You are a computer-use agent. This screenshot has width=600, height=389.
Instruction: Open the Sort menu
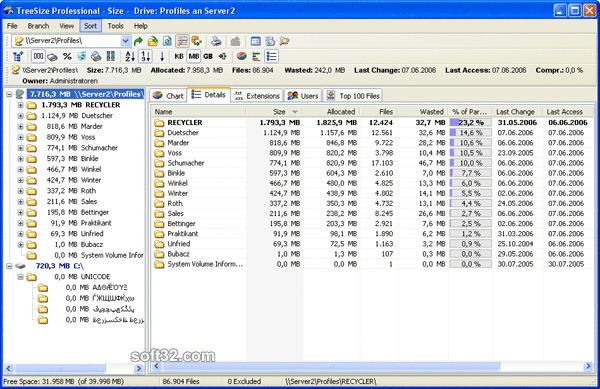[x=91, y=26]
